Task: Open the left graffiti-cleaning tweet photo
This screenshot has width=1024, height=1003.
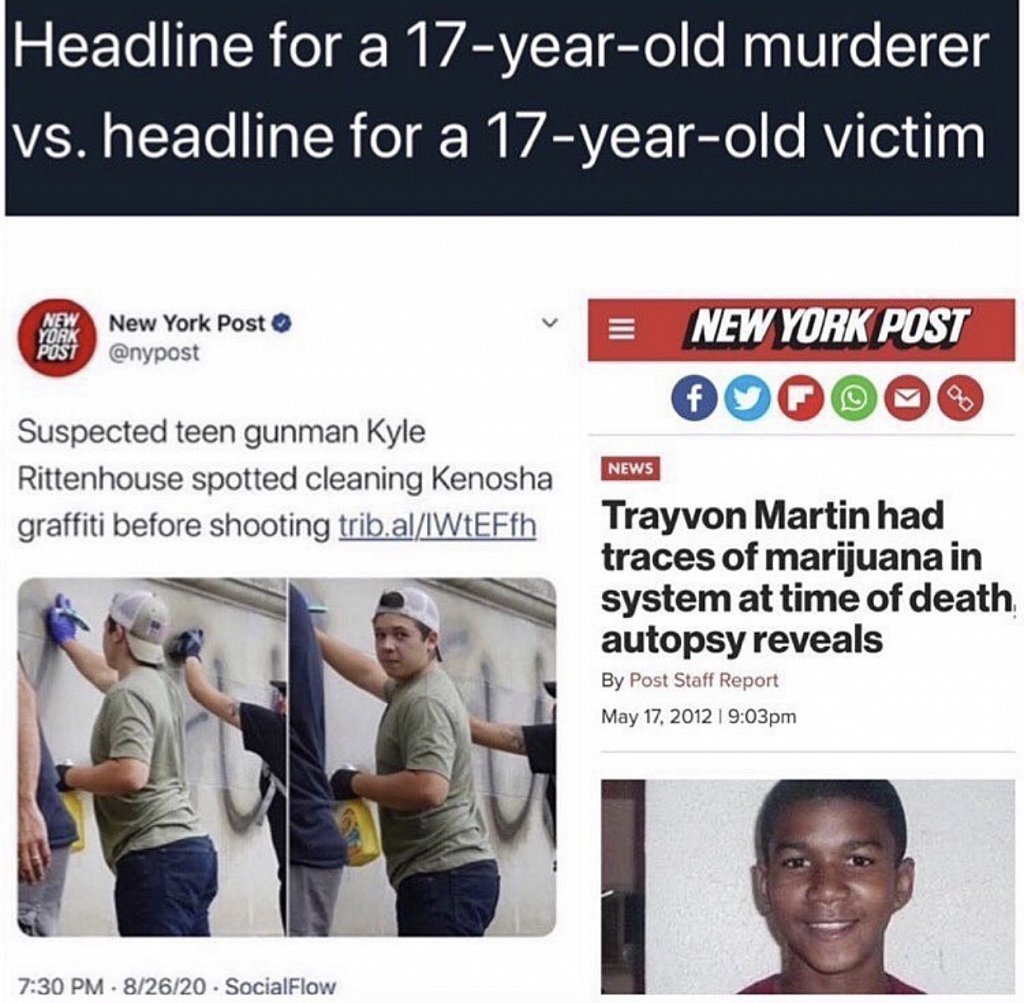Action: (152, 757)
